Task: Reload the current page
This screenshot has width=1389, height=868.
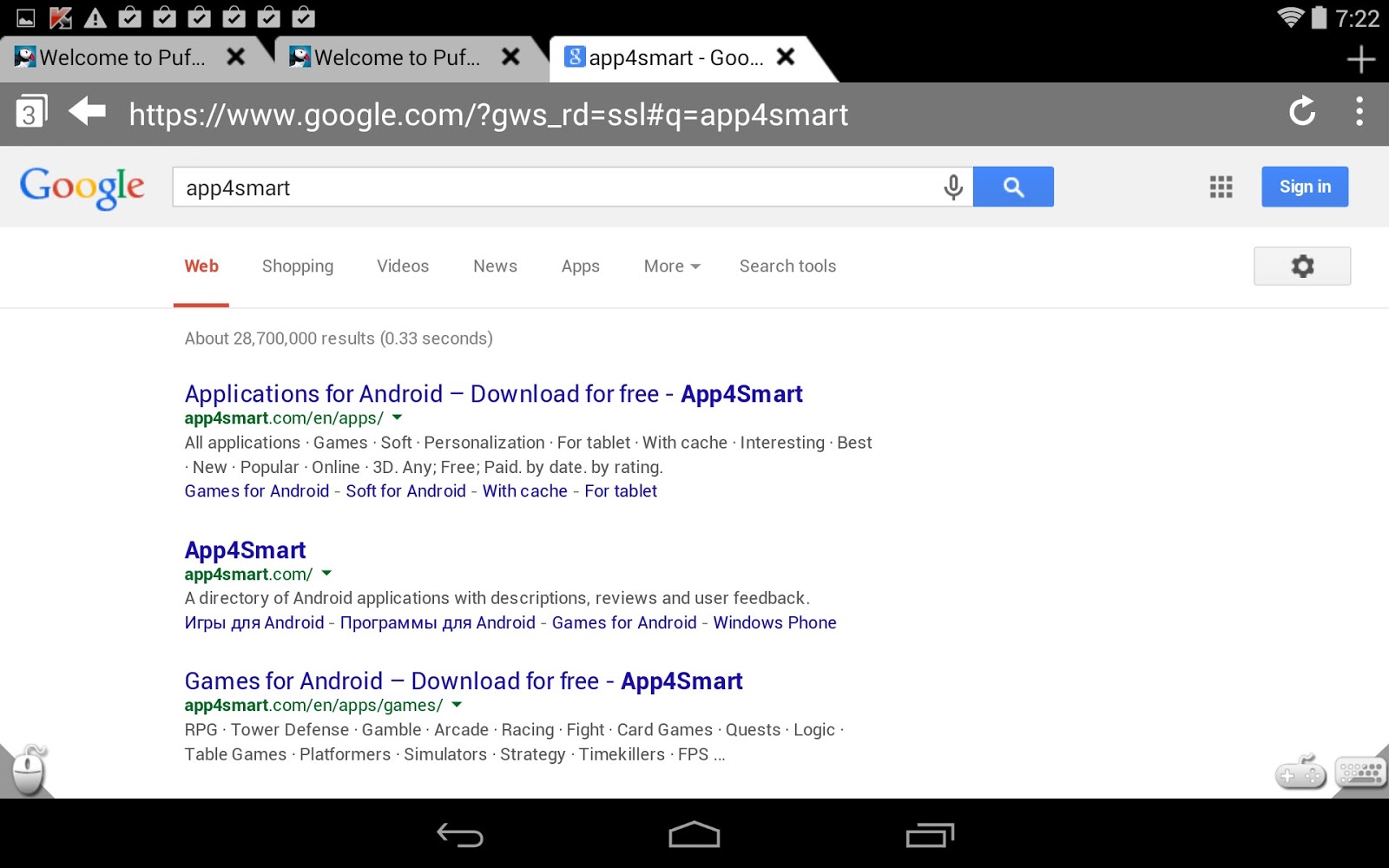Action: click(1302, 111)
